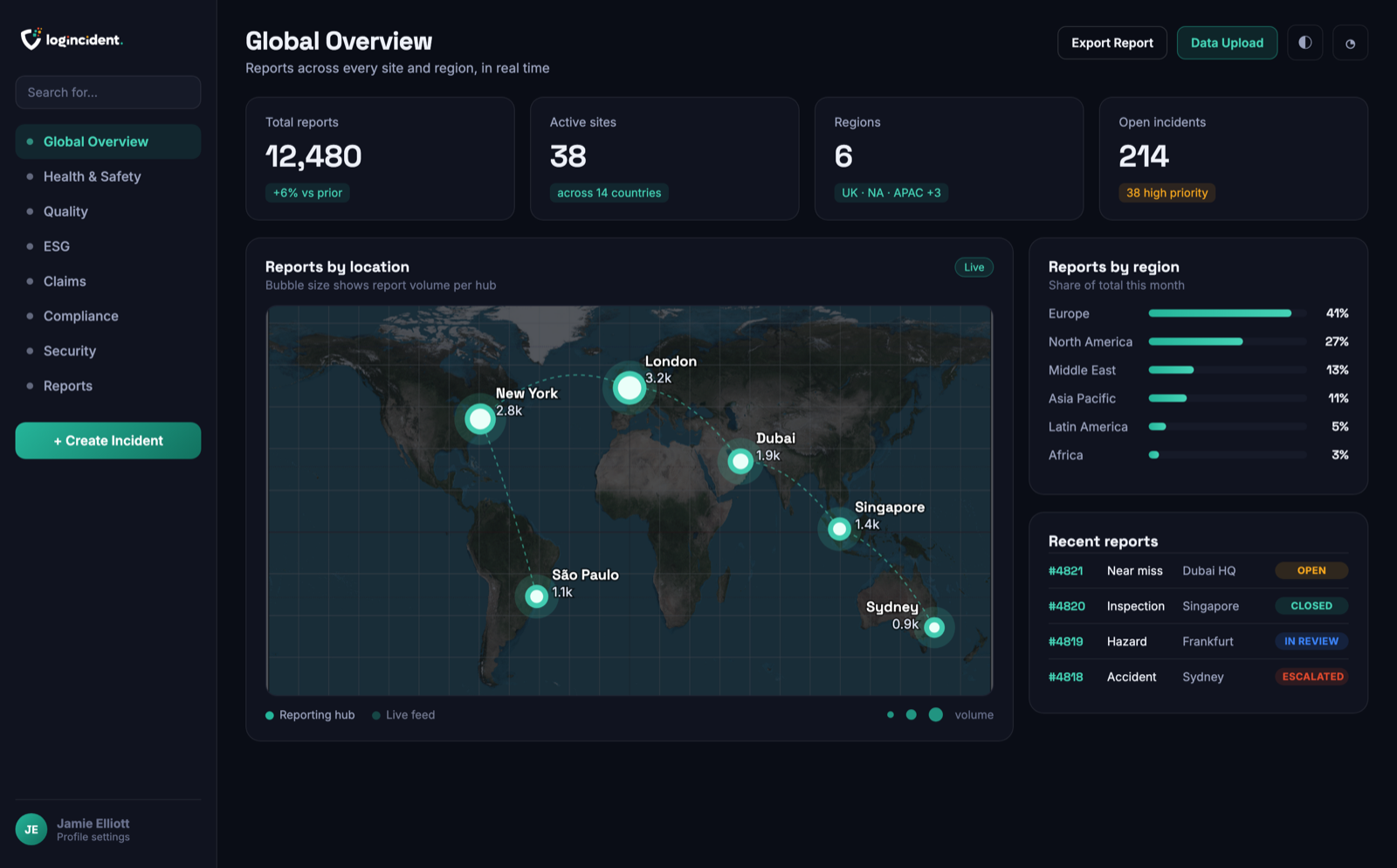The height and width of the screenshot is (868, 1397).
Task: Click the Middle East 13% bar
Action: pos(1228,370)
